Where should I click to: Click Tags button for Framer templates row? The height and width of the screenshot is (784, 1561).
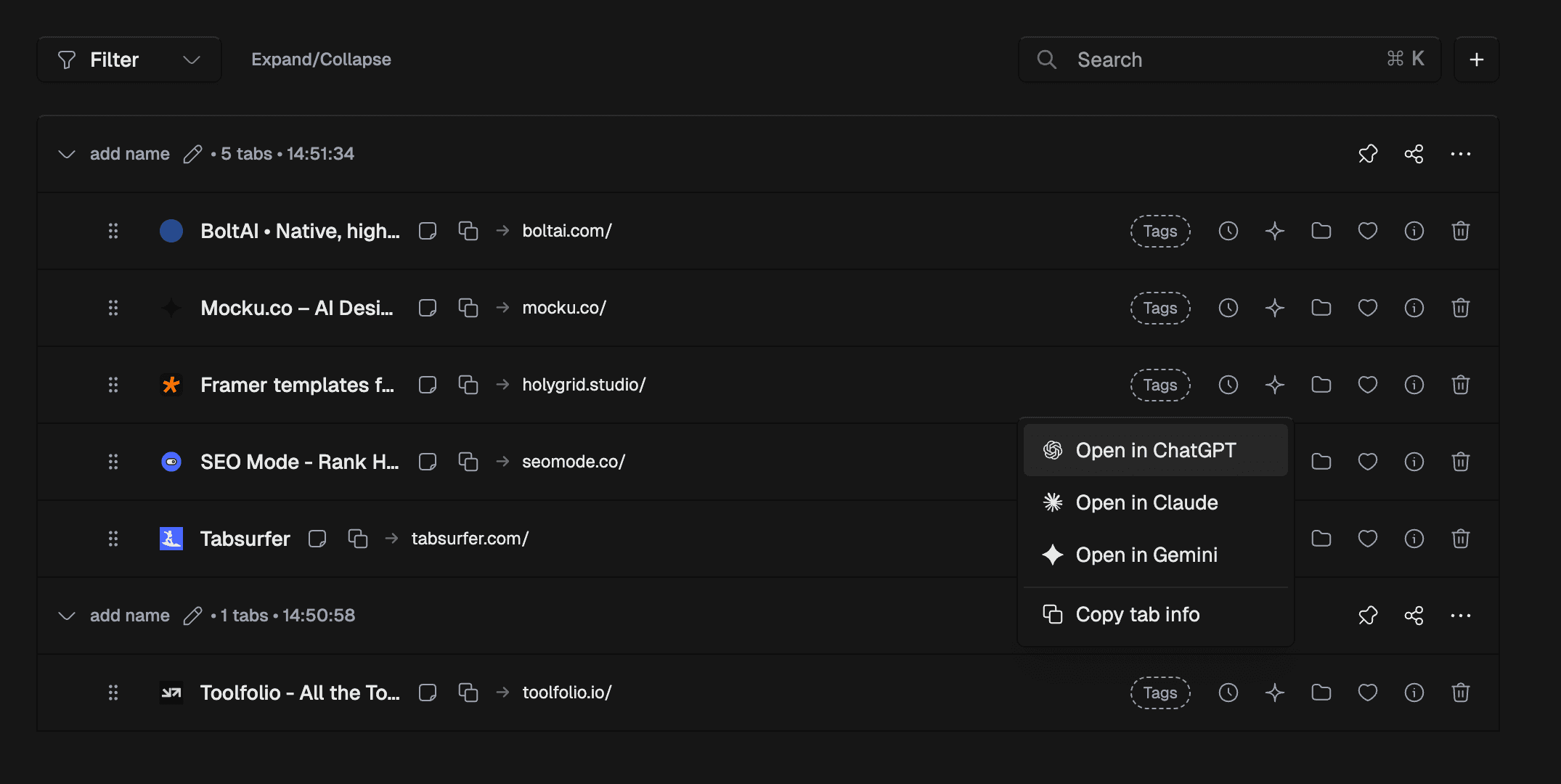[1160, 385]
